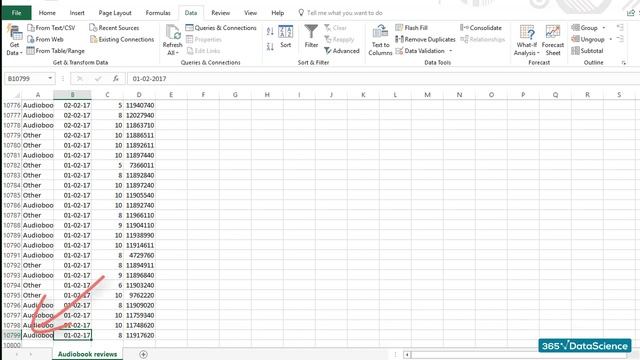Expand the Ungroup dropdown arrow
Screen dimensions: 640x360
(611, 39)
